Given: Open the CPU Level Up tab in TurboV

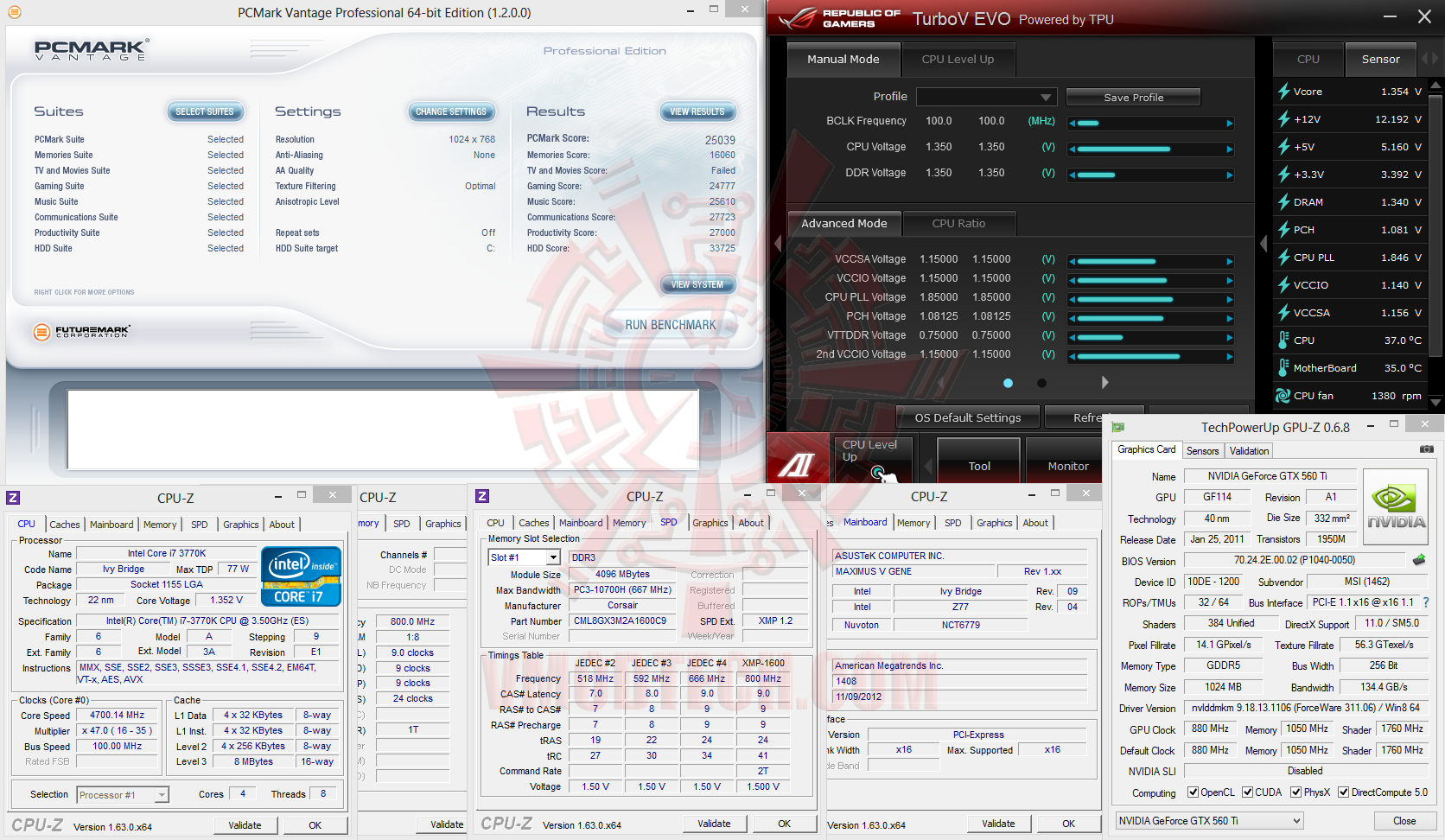Looking at the screenshot, I should pyautogui.click(x=958, y=60).
